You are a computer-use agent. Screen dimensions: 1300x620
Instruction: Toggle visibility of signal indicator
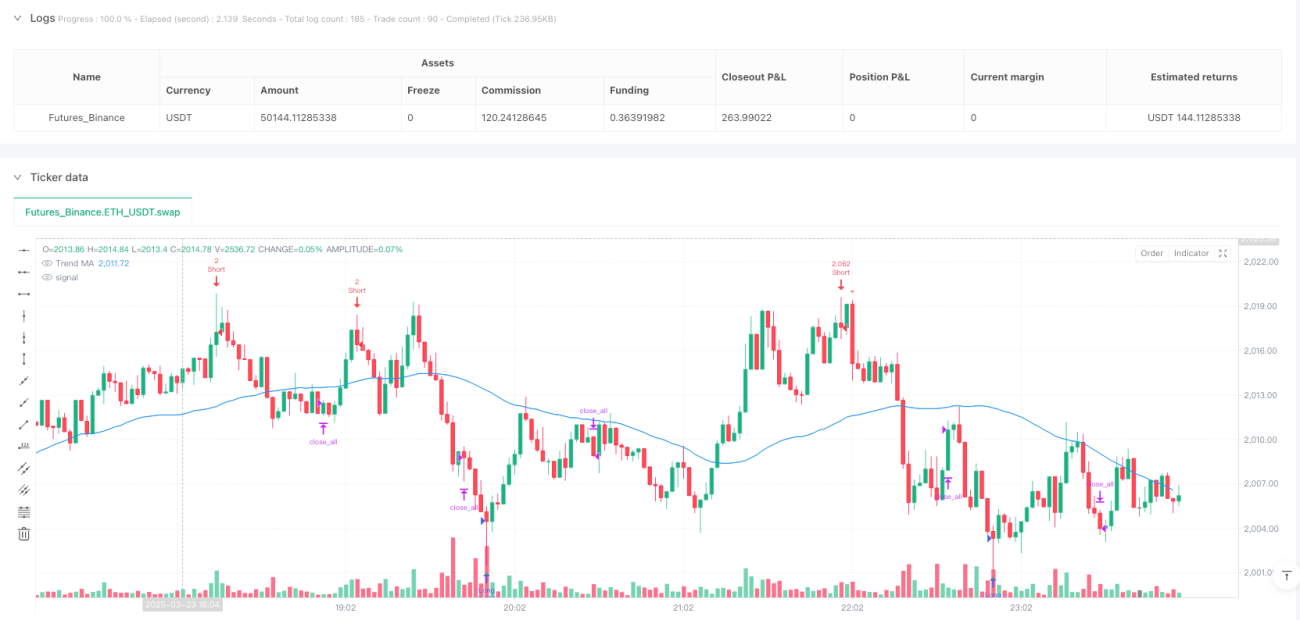[46, 277]
